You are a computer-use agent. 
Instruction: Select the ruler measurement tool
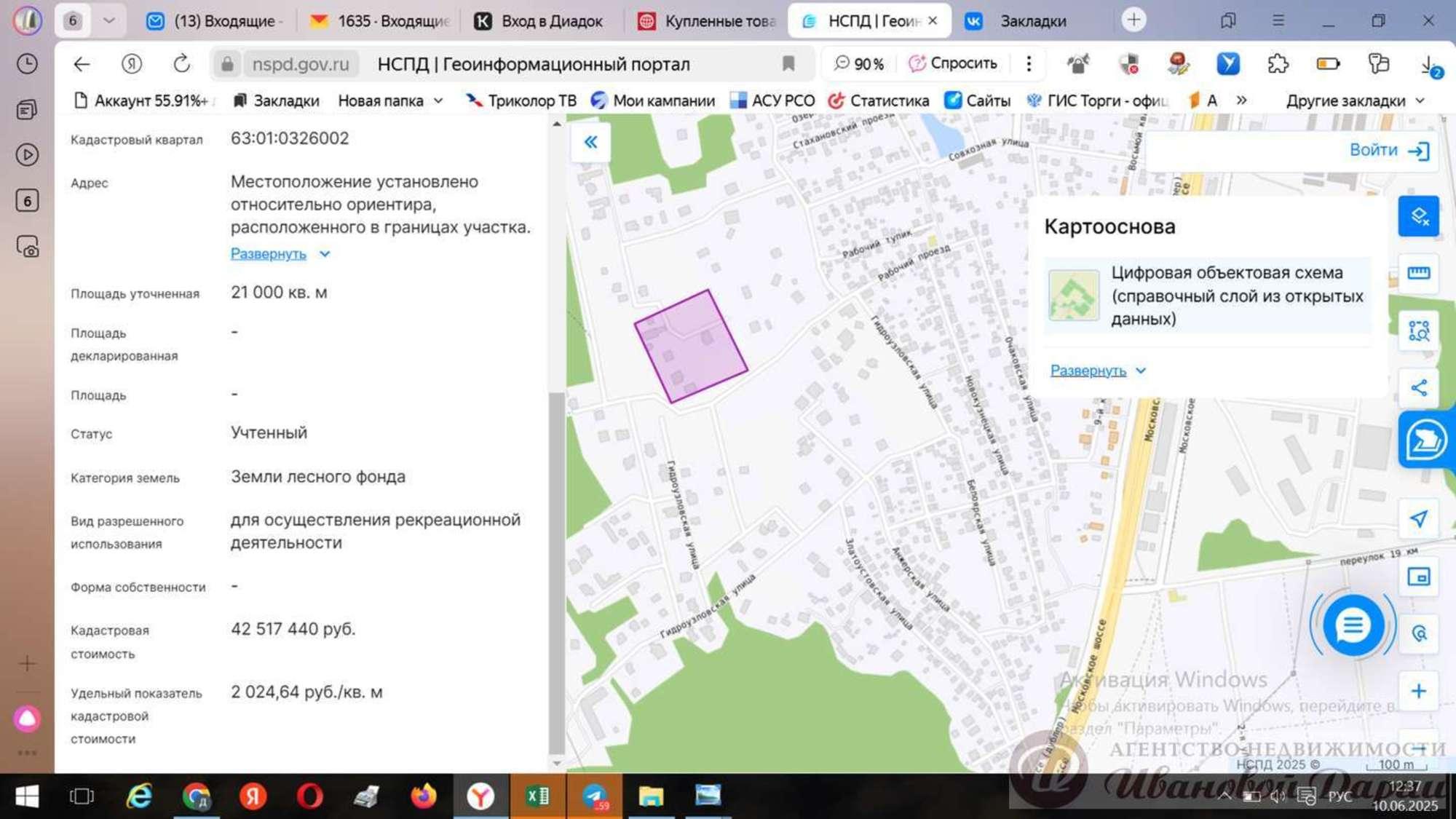coord(1418,273)
